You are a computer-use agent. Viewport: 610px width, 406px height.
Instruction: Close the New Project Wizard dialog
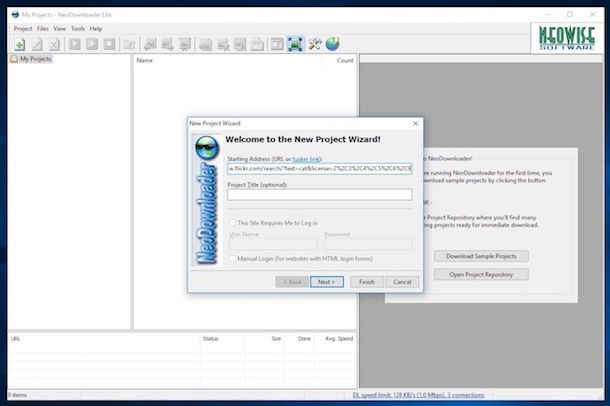(414, 123)
